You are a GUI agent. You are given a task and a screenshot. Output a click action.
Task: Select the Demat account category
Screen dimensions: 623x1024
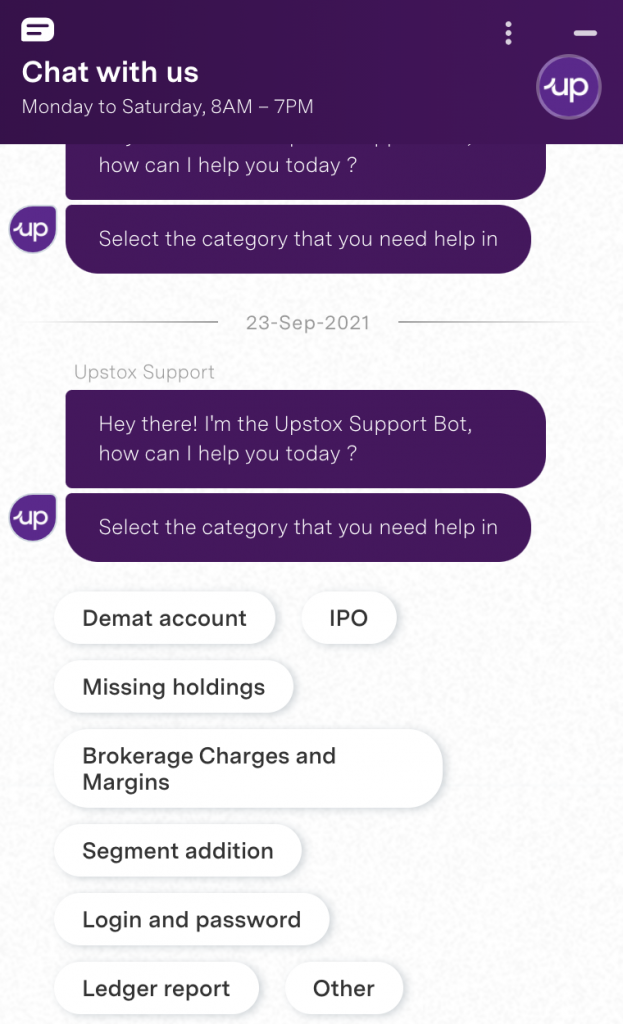click(x=165, y=618)
